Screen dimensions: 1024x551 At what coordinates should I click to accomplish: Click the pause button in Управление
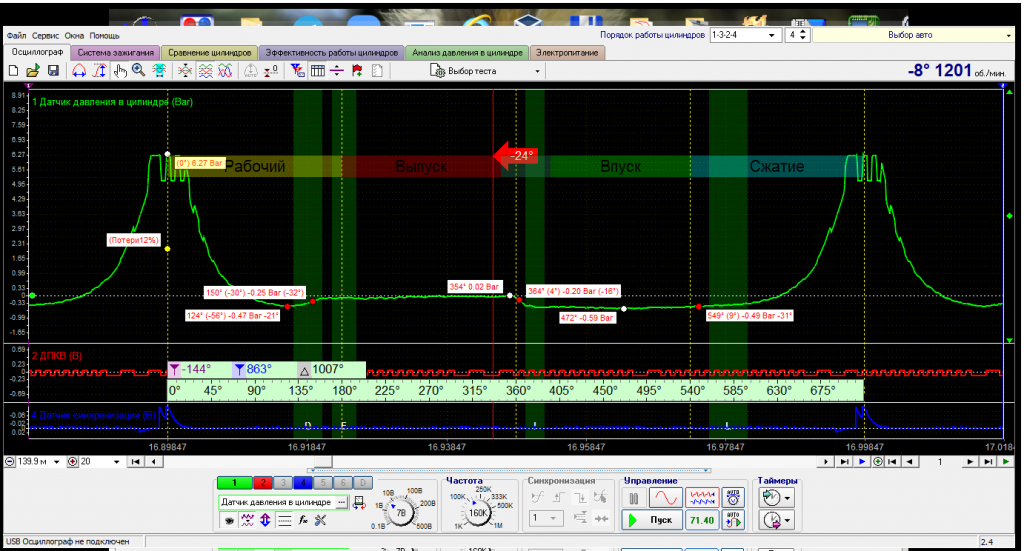[x=633, y=498]
